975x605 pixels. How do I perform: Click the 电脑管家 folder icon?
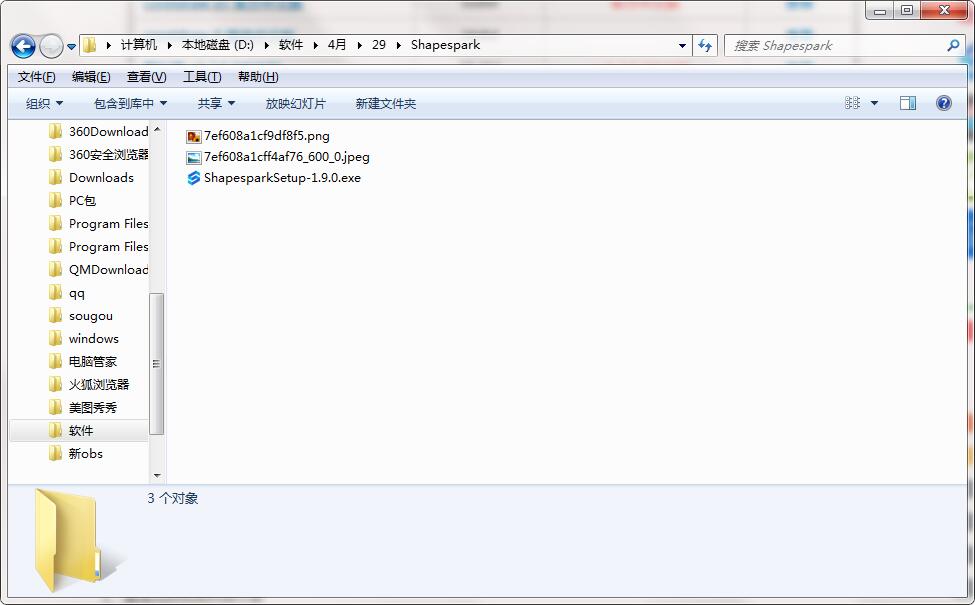[x=55, y=361]
